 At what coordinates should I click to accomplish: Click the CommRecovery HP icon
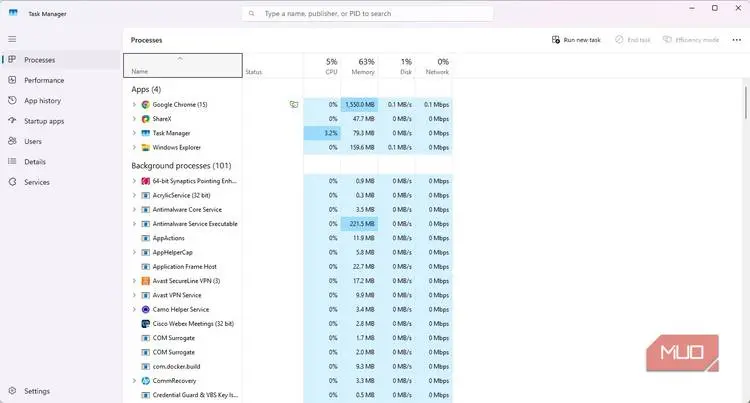pos(145,381)
